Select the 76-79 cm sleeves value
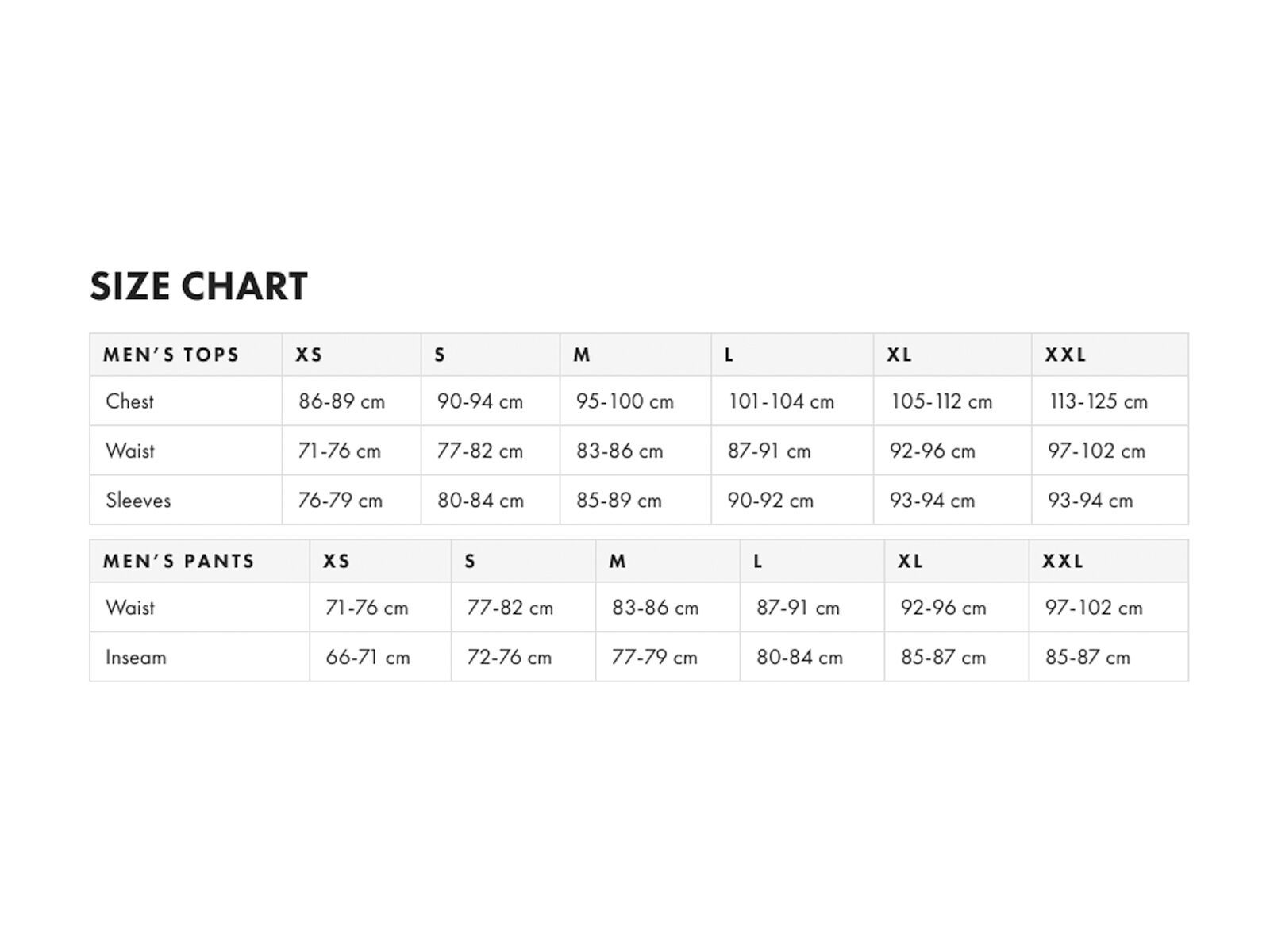1270x952 pixels. point(340,501)
